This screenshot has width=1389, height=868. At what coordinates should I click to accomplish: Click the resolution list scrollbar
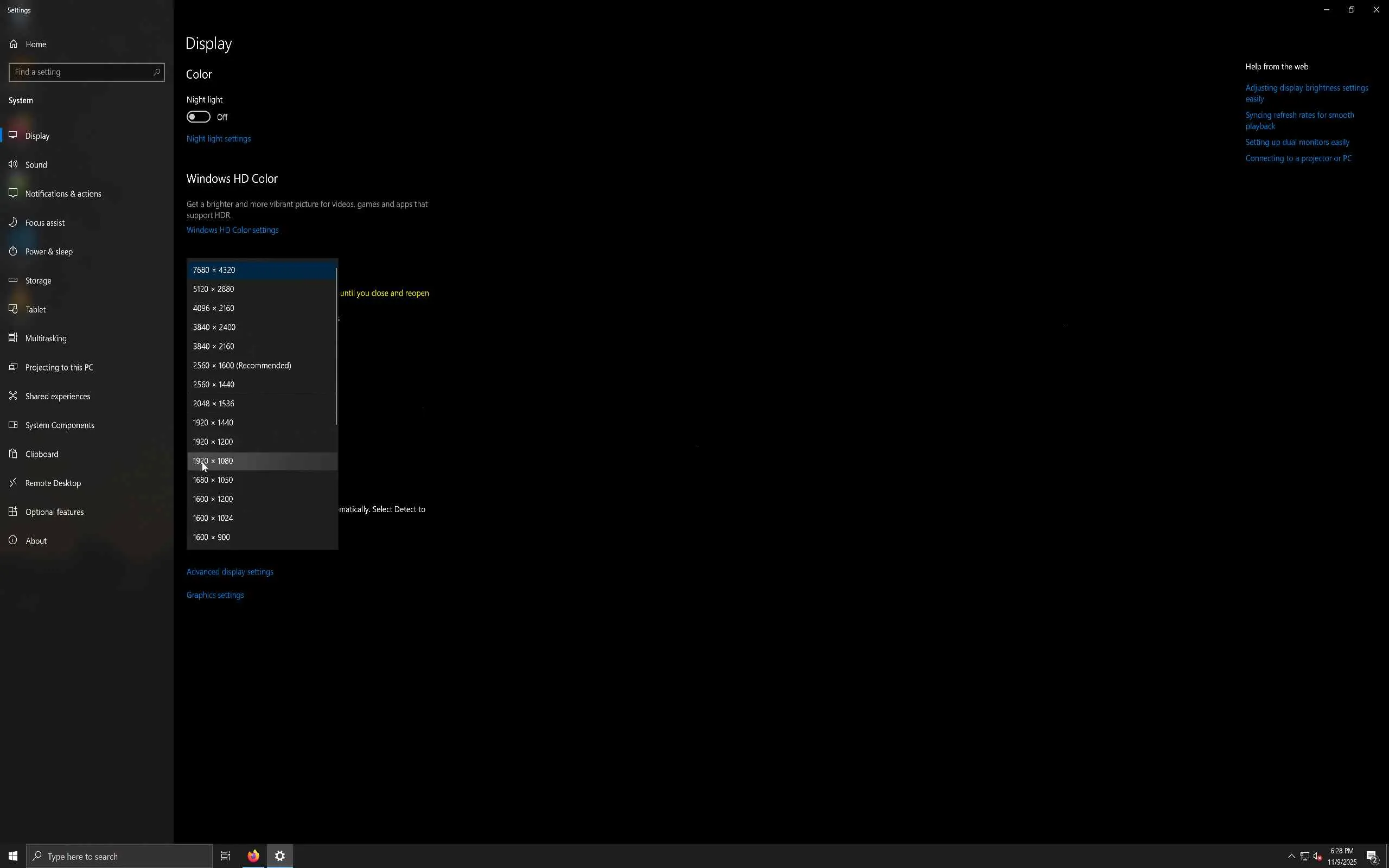[x=336, y=346]
